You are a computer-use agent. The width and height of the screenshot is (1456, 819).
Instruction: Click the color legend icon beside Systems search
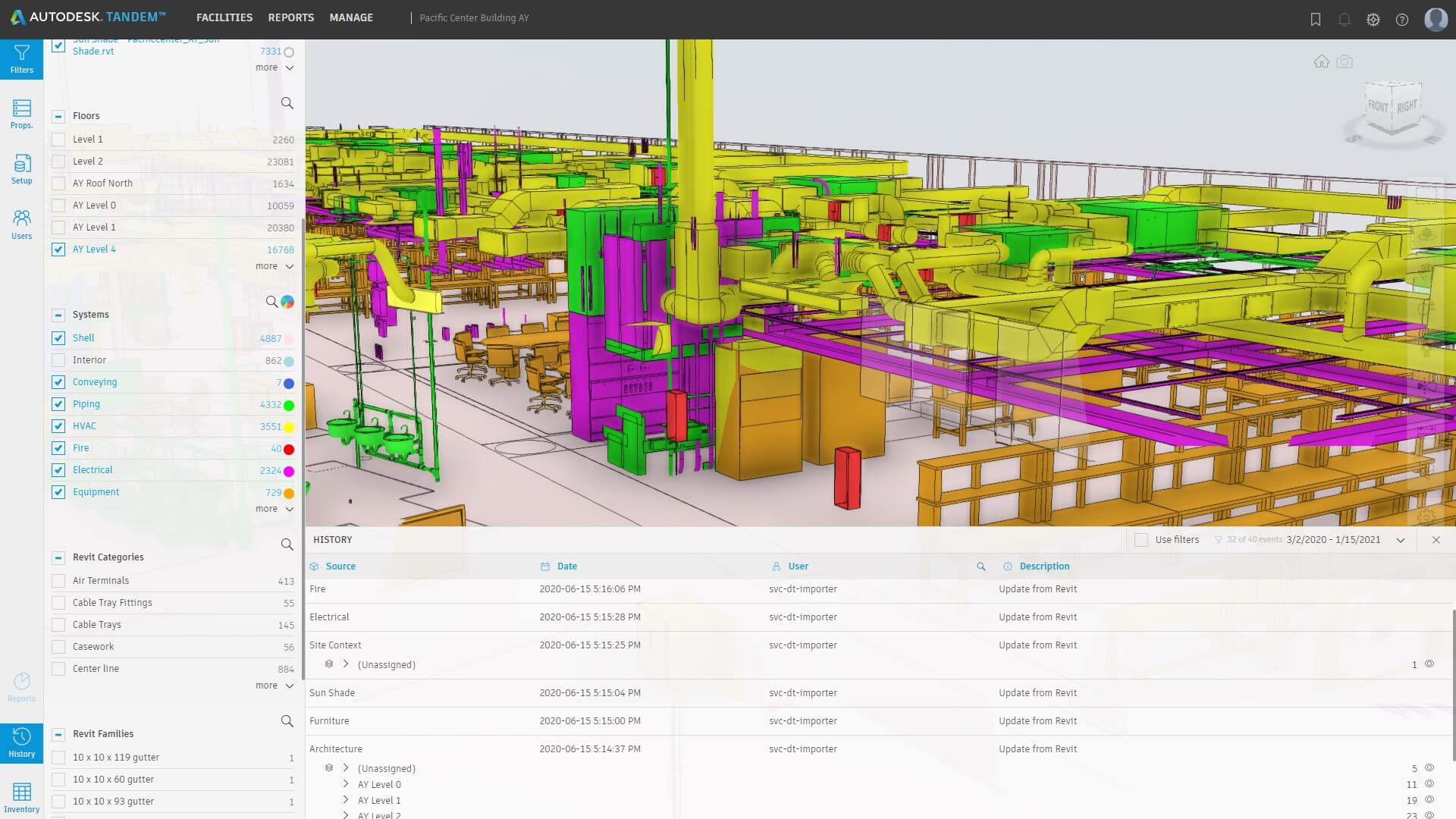(x=287, y=302)
